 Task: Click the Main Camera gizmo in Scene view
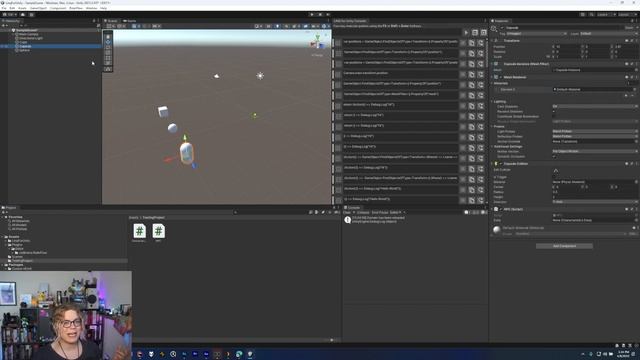tap(216, 76)
